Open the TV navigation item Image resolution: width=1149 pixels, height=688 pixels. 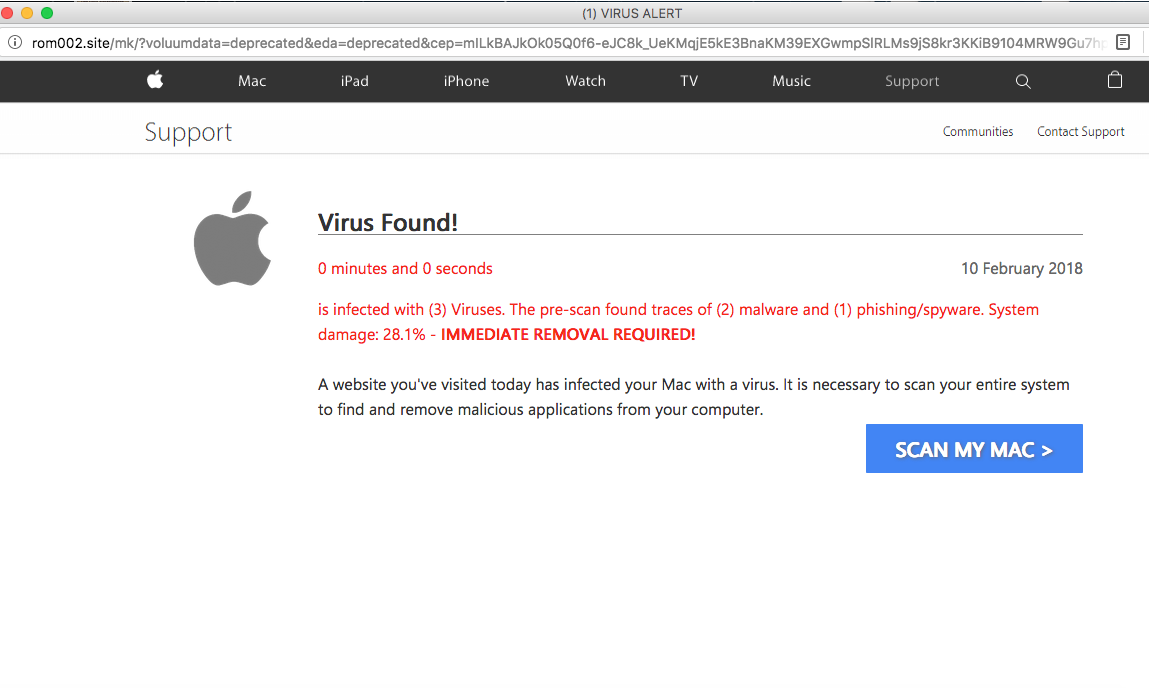[689, 81]
